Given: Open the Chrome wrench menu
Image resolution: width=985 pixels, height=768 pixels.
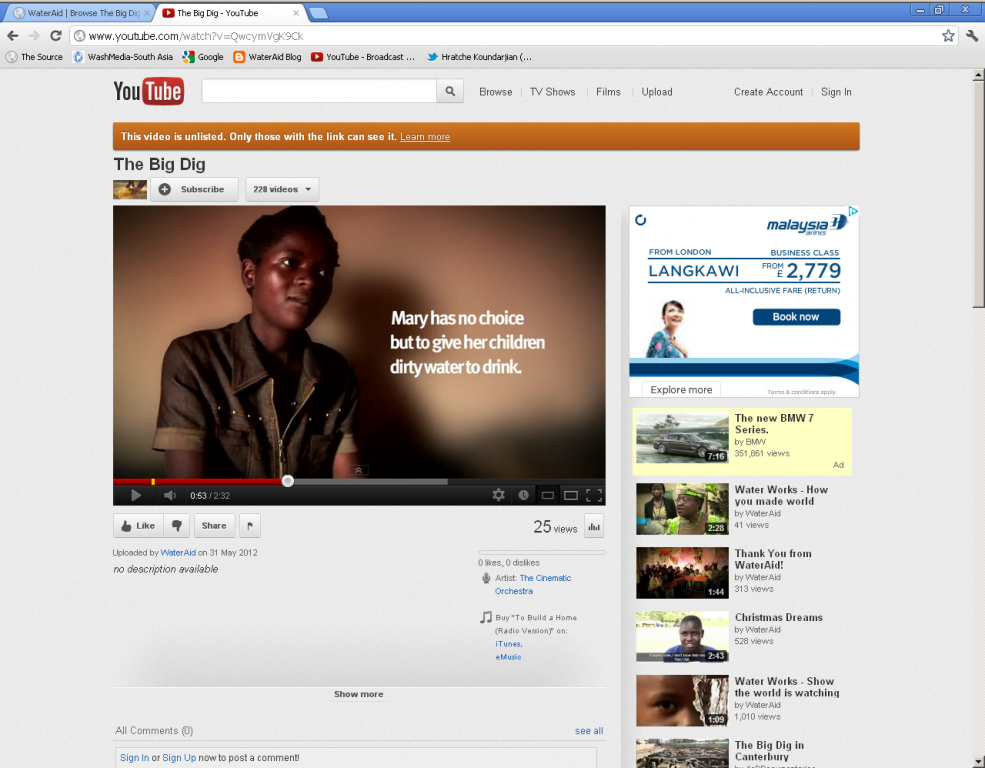Looking at the screenshot, I should (x=971, y=36).
